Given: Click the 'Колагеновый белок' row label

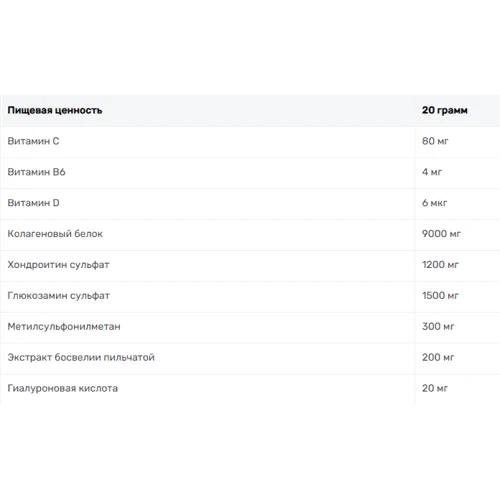Looking at the screenshot, I should coord(55,234).
